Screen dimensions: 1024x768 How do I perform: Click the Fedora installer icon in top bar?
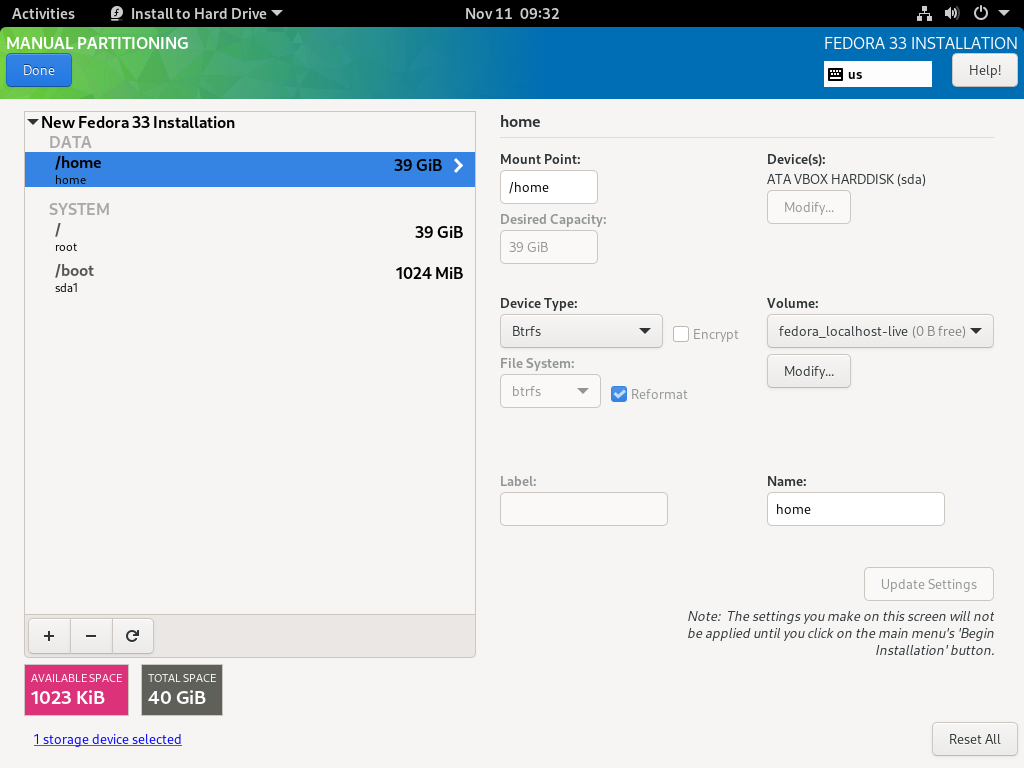[117, 14]
